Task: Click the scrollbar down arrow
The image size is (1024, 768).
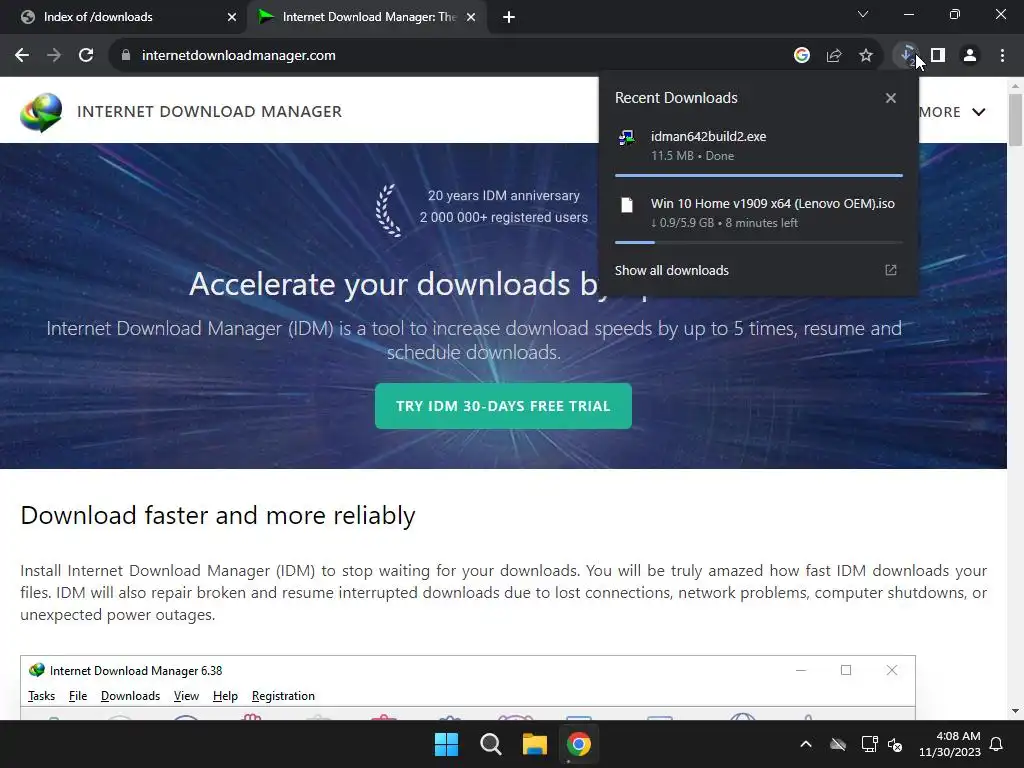Action: click(1015, 711)
